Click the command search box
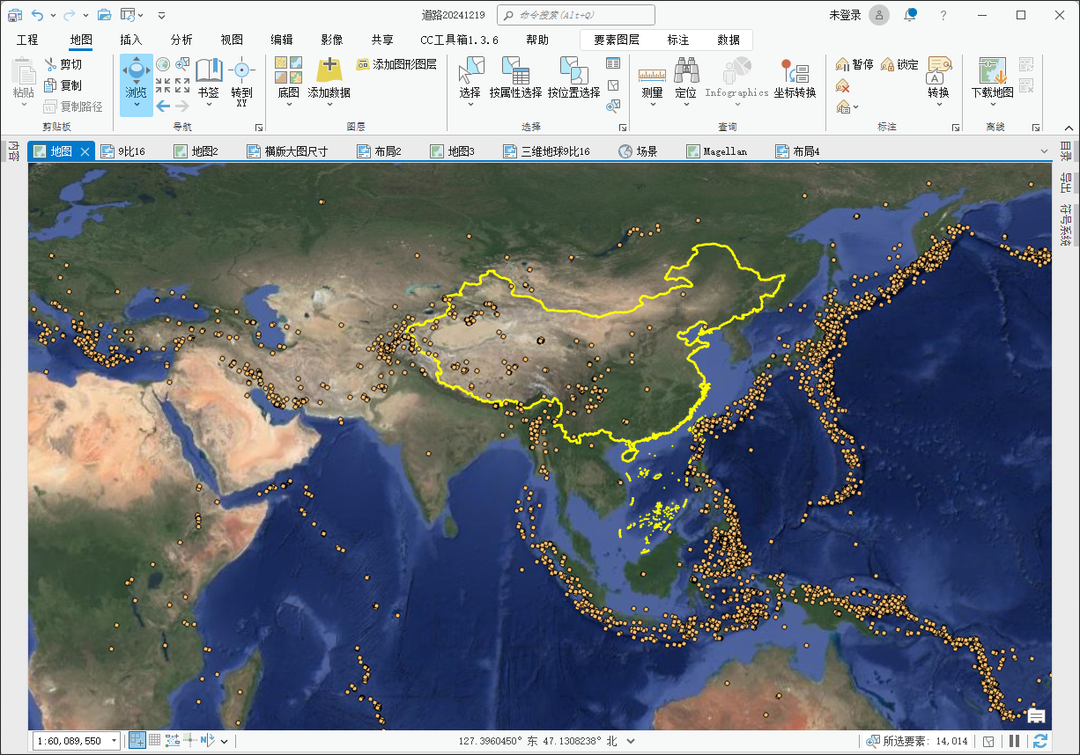The height and width of the screenshot is (755, 1080). [x=576, y=15]
